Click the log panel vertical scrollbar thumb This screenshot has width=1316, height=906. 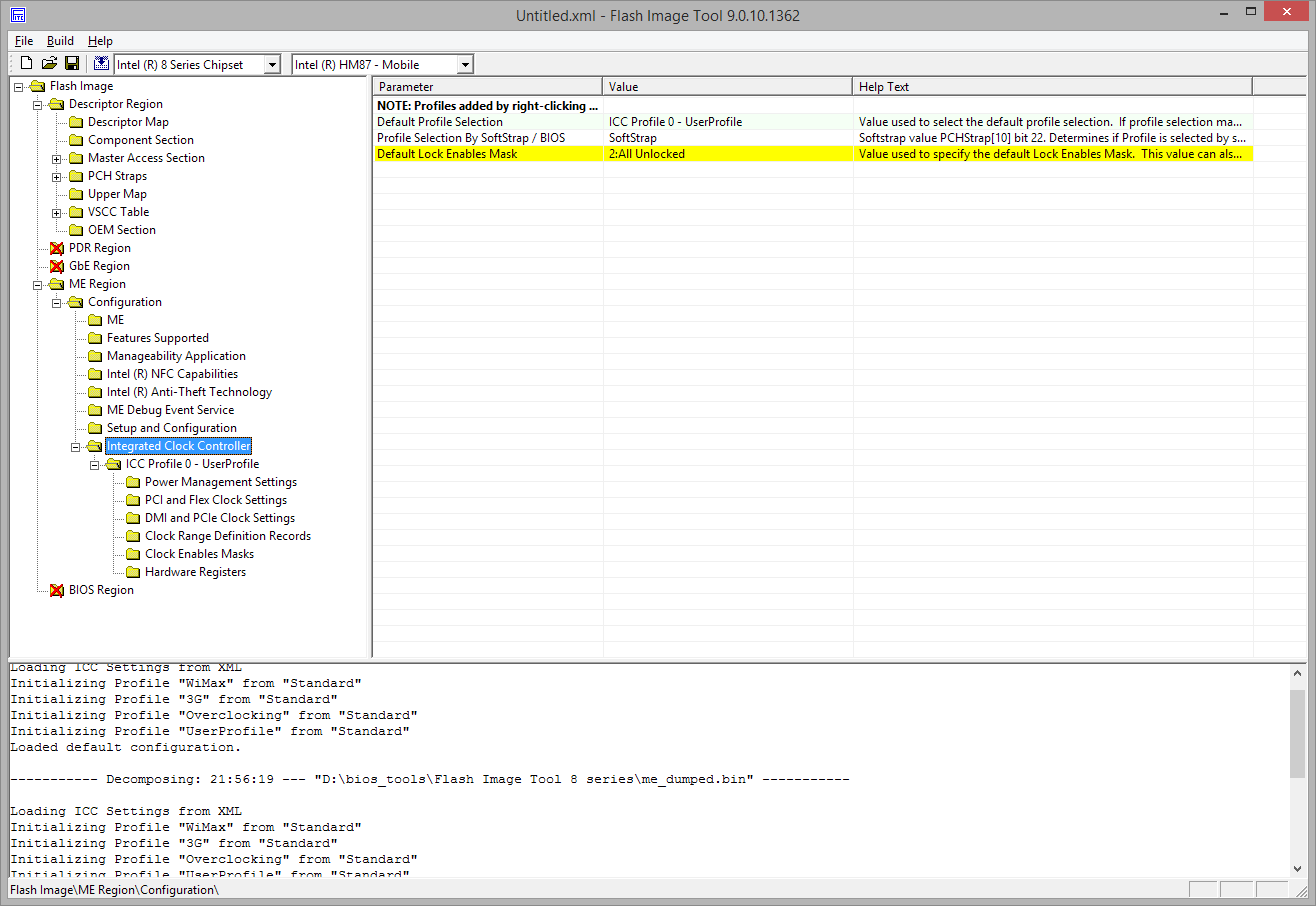(1297, 733)
